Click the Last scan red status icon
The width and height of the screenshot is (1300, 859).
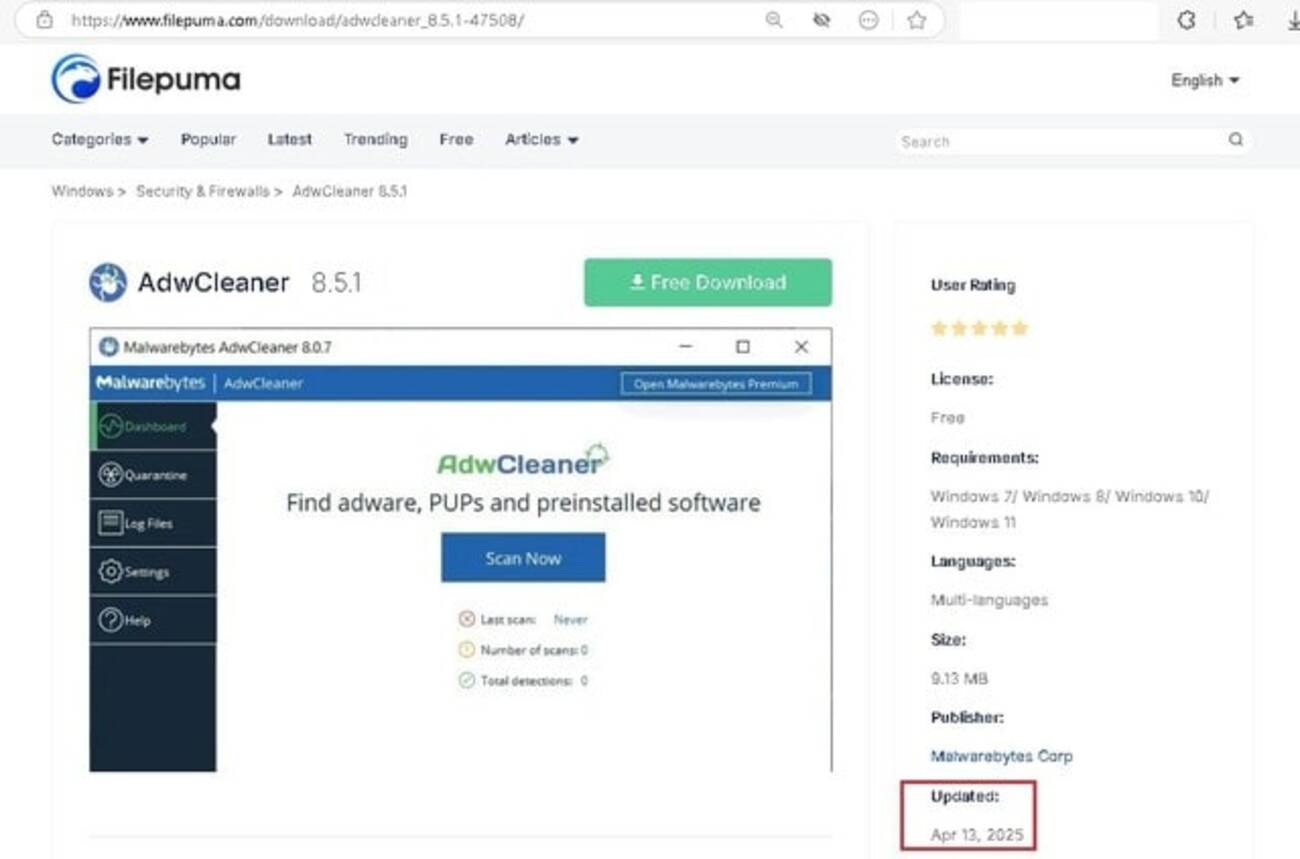(x=466, y=619)
